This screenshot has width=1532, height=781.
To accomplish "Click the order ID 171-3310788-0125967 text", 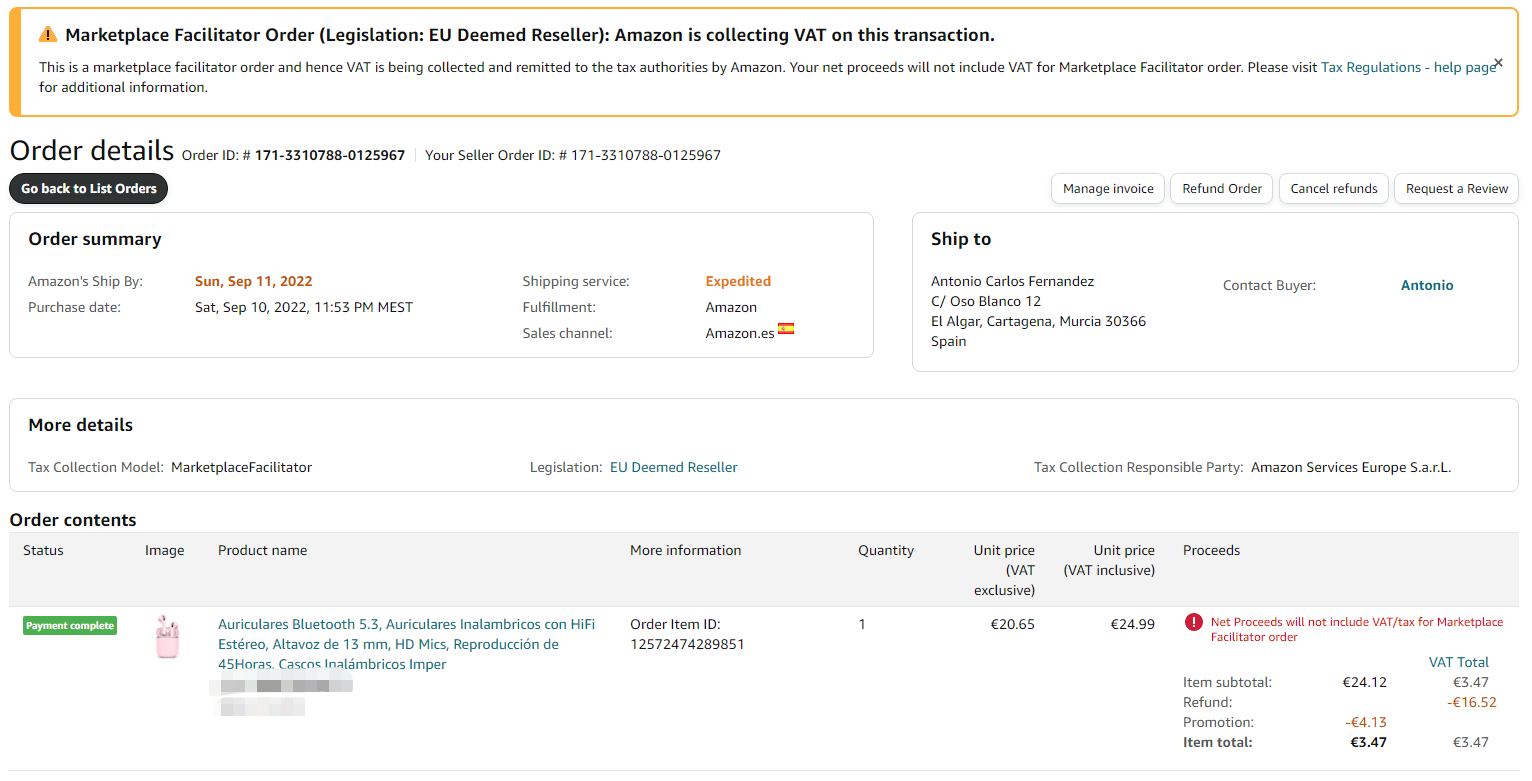I will point(329,155).
